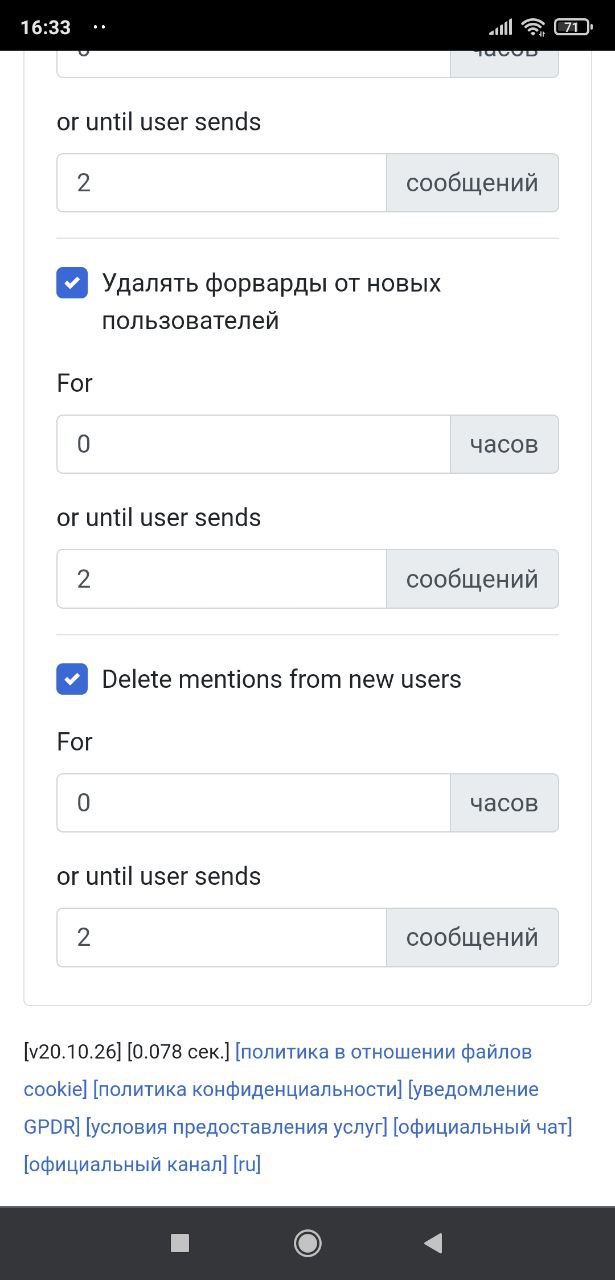
Task: Edit hours field under forwards section
Action: pos(254,444)
